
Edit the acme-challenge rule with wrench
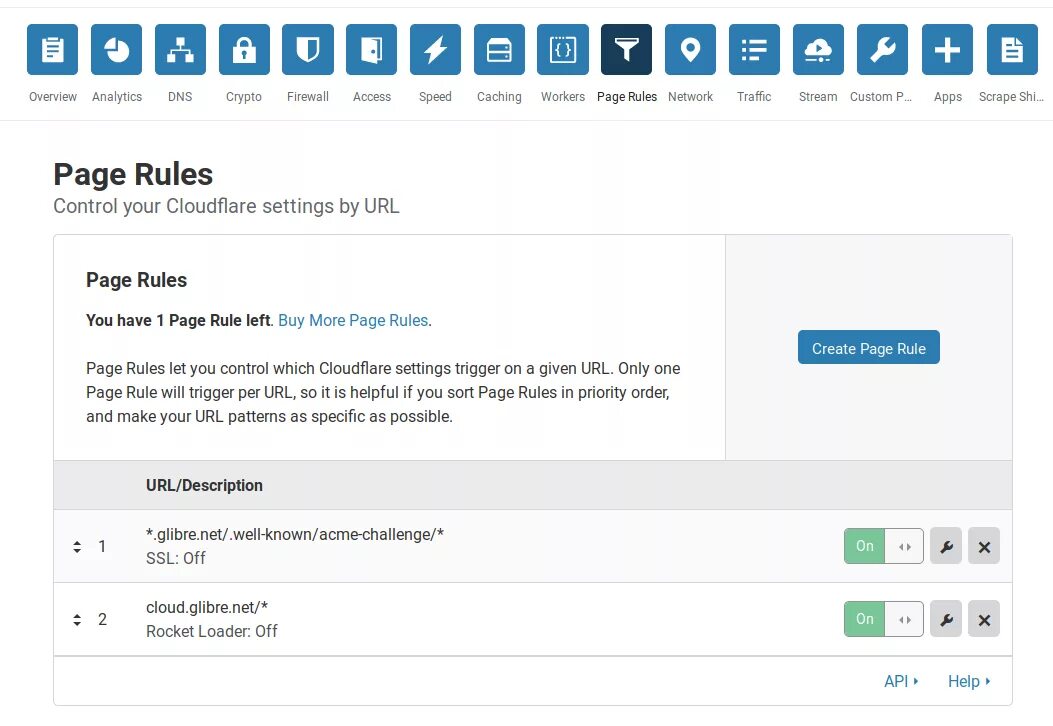click(946, 546)
